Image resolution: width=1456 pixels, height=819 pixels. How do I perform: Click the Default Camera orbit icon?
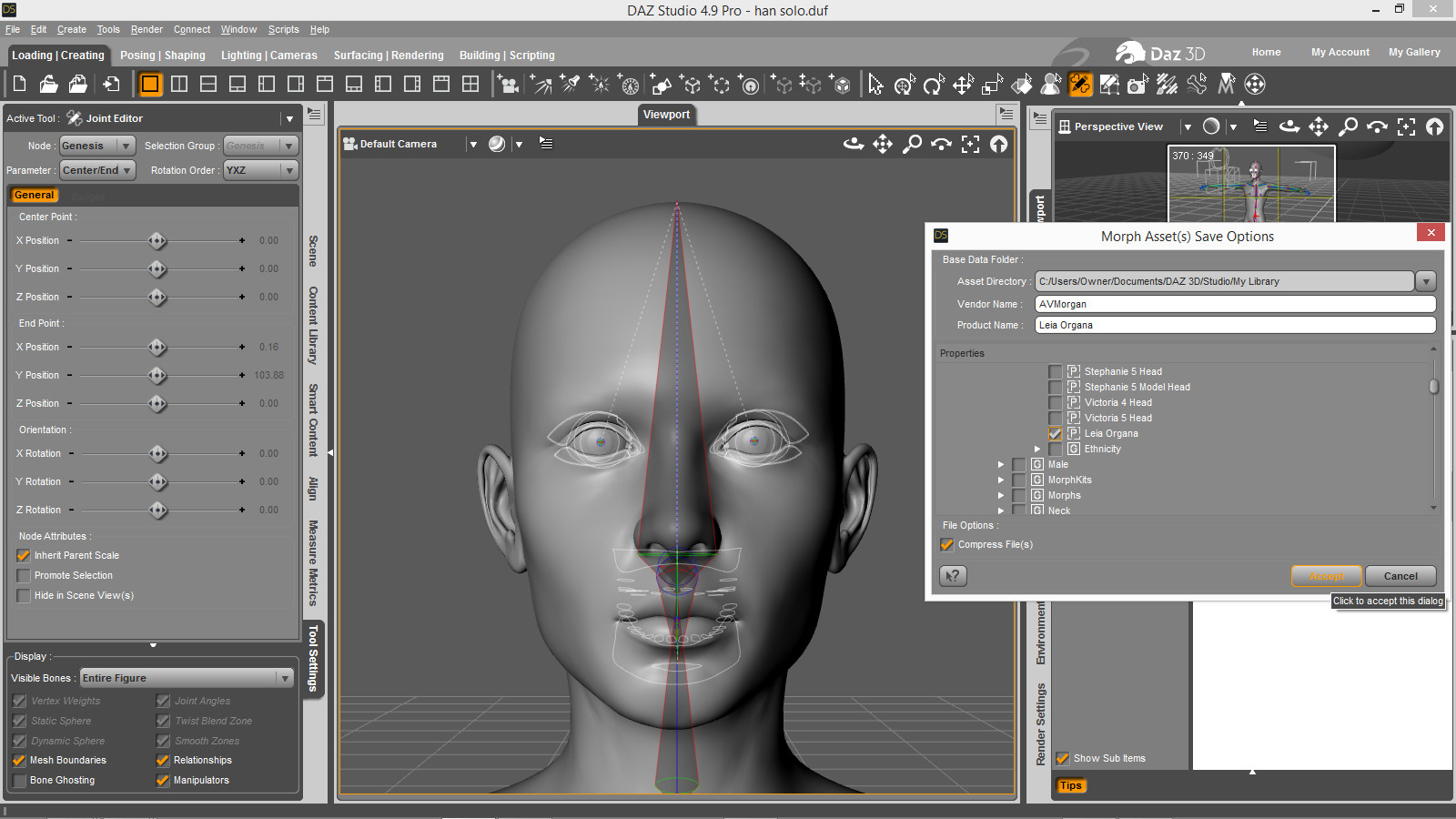(x=854, y=144)
